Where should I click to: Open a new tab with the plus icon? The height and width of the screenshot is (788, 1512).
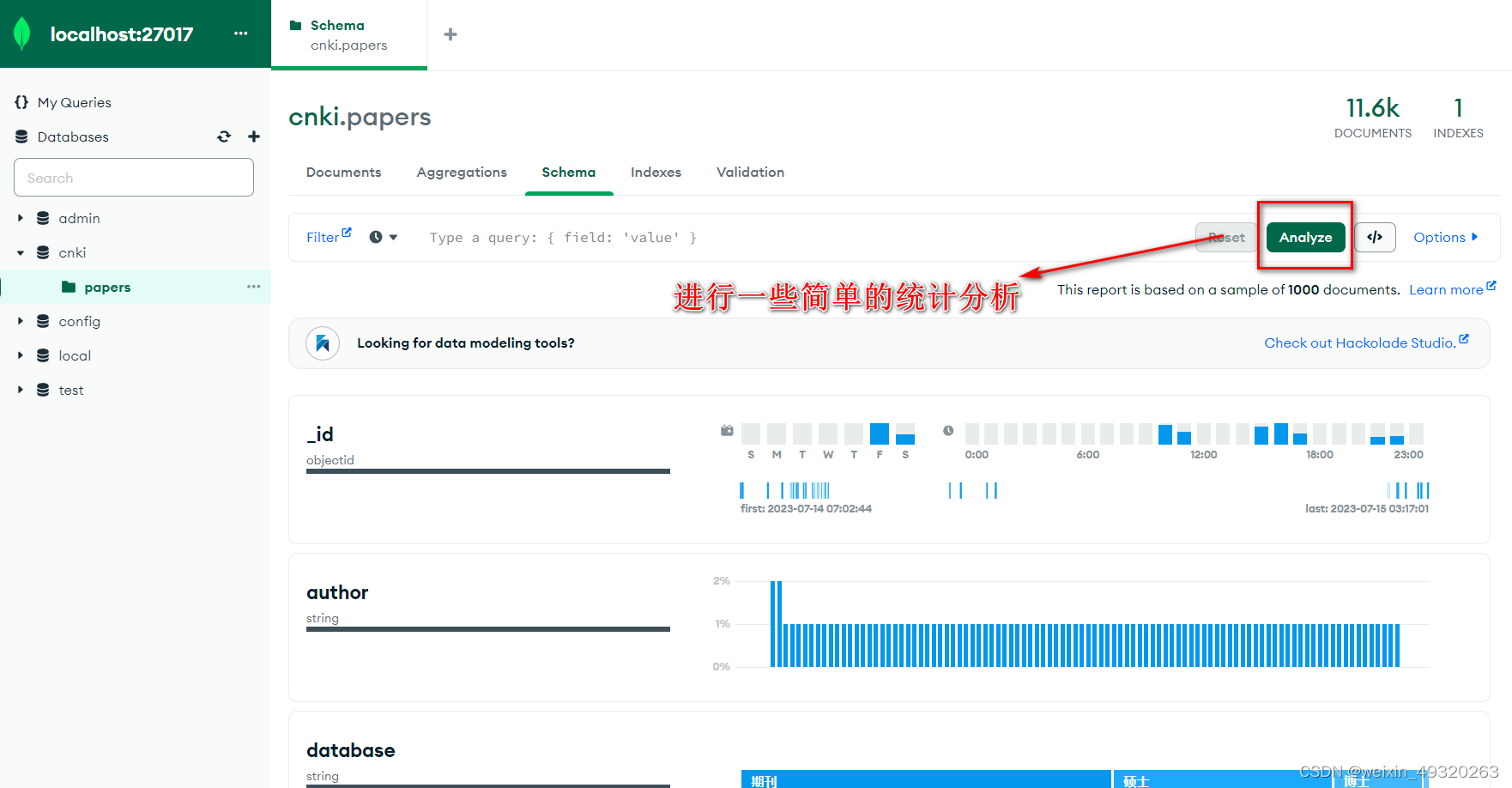pyautogui.click(x=450, y=34)
